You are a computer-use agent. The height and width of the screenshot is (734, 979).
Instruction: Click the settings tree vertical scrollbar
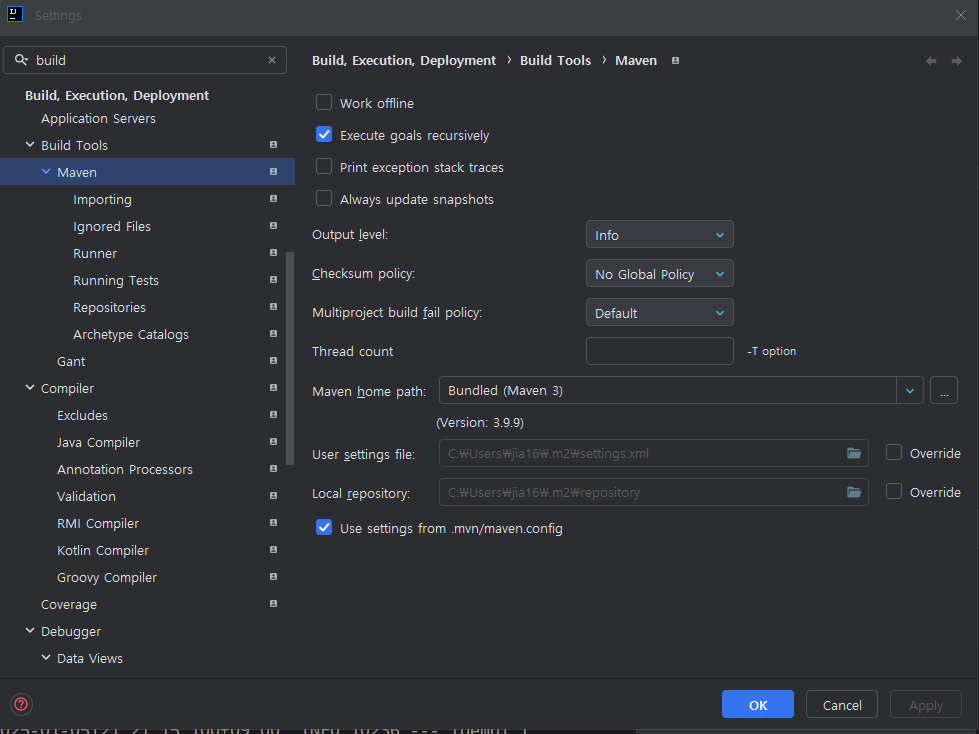click(x=290, y=358)
